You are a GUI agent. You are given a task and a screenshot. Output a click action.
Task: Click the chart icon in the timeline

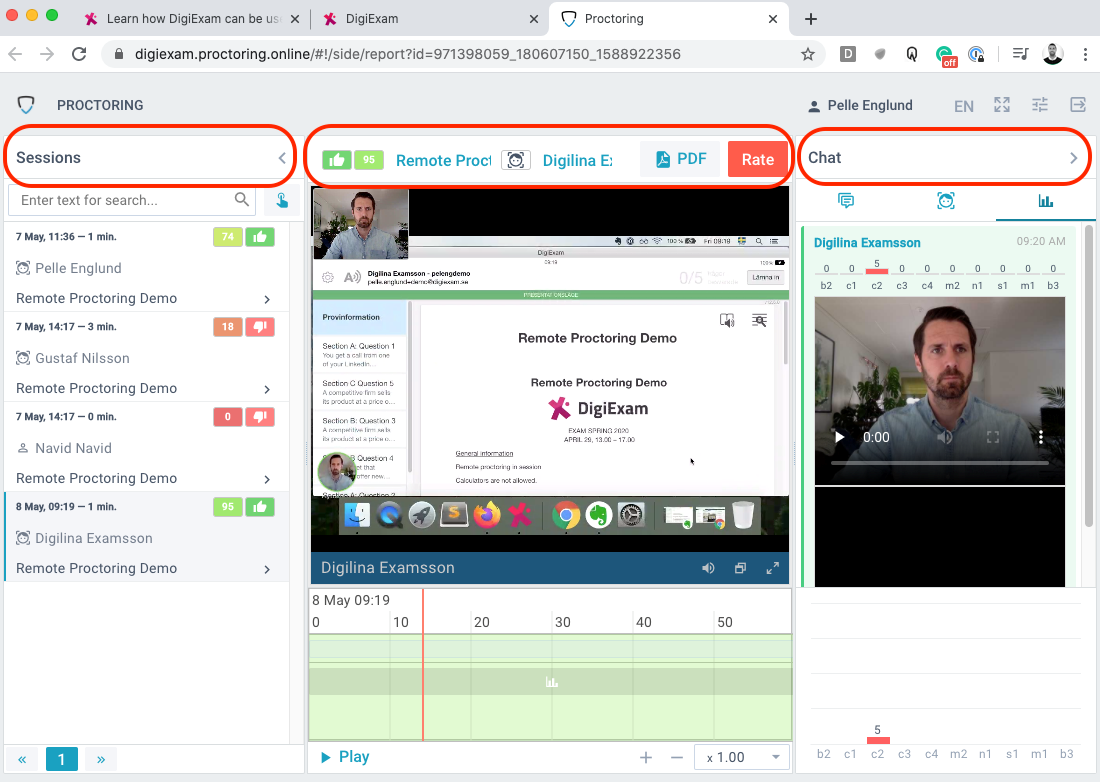click(552, 682)
